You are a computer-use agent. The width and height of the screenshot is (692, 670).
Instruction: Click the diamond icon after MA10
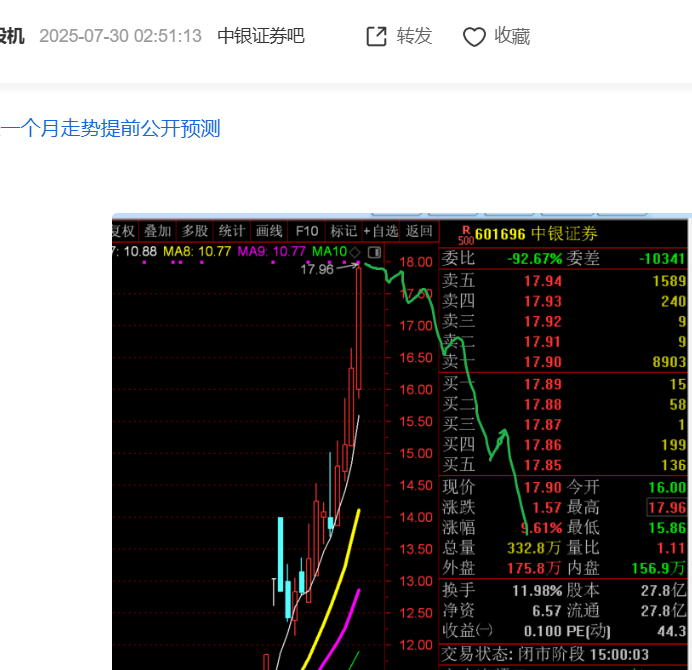click(355, 252)
